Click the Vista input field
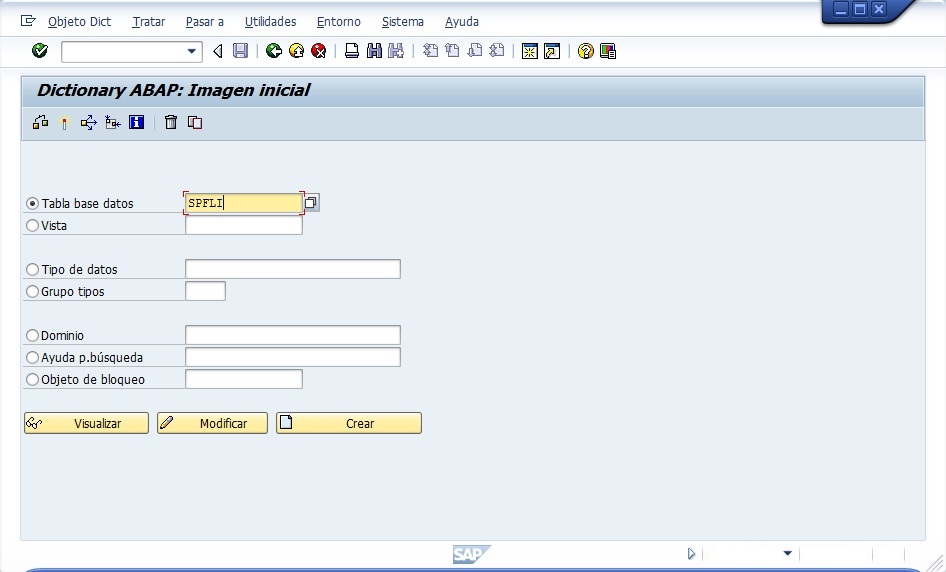This screenshot has height=572, width=946. pyautogui.click(x=244, y=225)
